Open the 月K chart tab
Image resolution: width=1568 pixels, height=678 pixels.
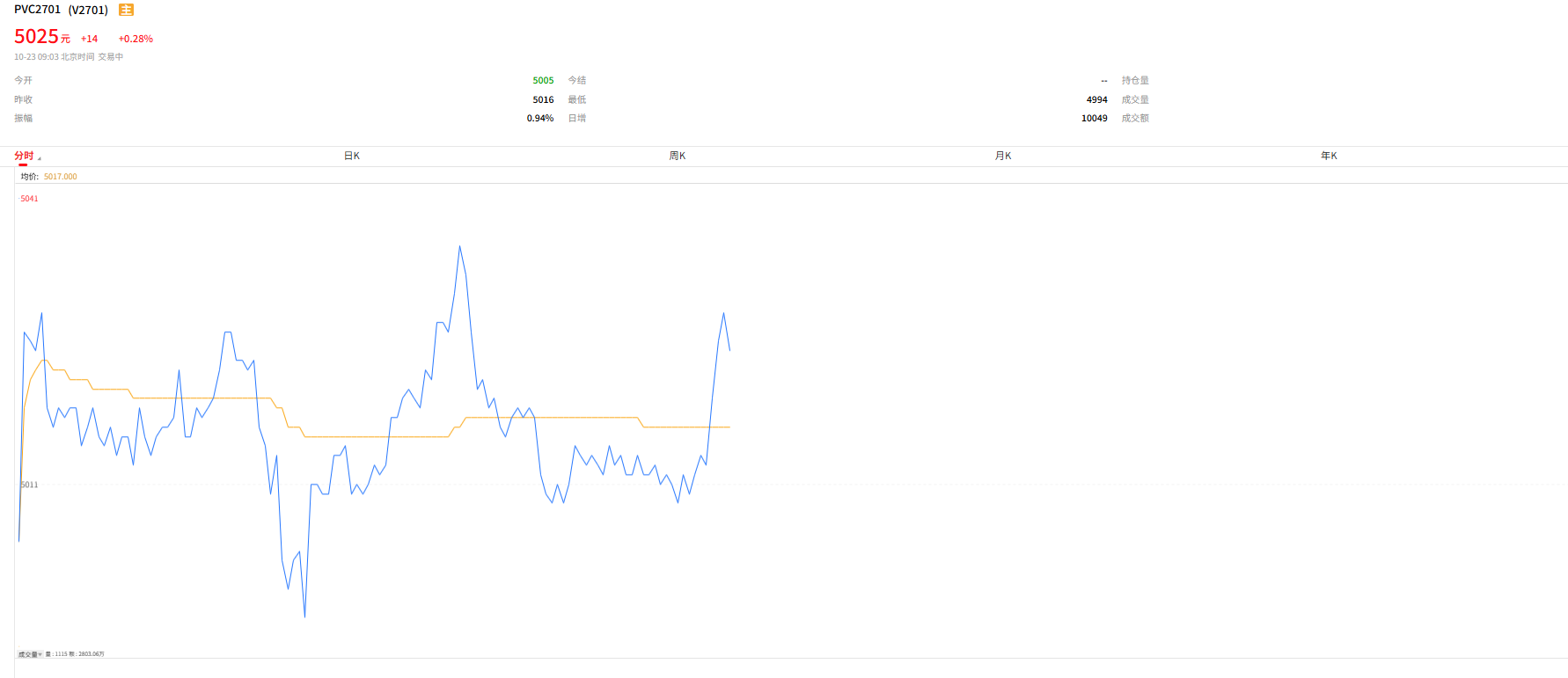[1003, 156]
